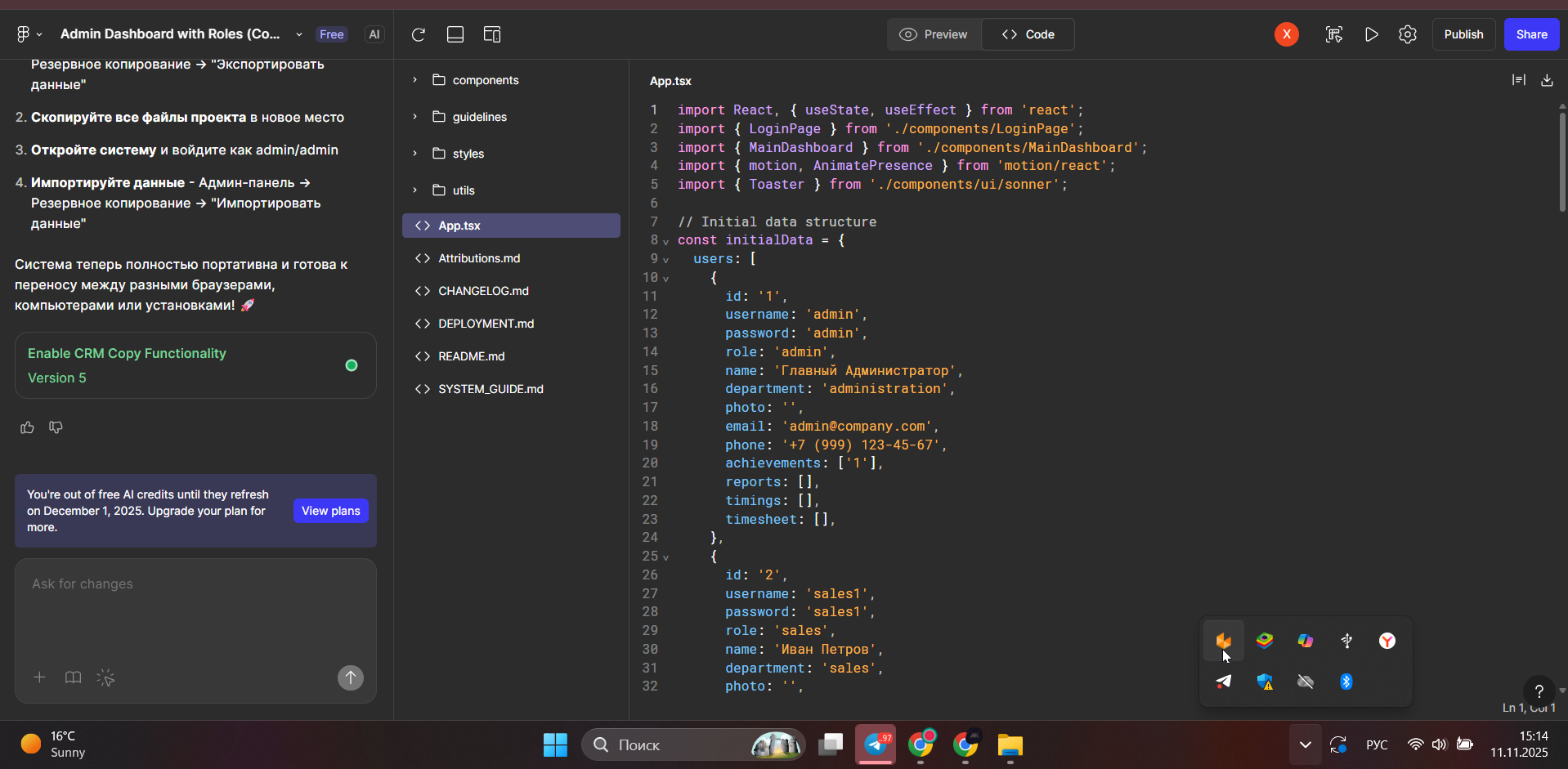
Task: Select CHANGELOG.md in file list
Action: (483, 291)
